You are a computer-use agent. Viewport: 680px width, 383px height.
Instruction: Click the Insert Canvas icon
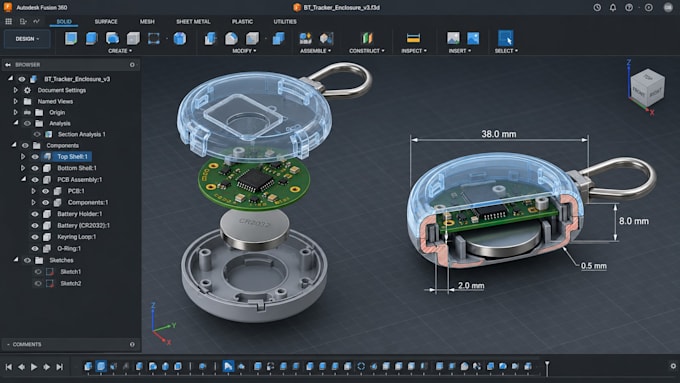coord(473,38)
